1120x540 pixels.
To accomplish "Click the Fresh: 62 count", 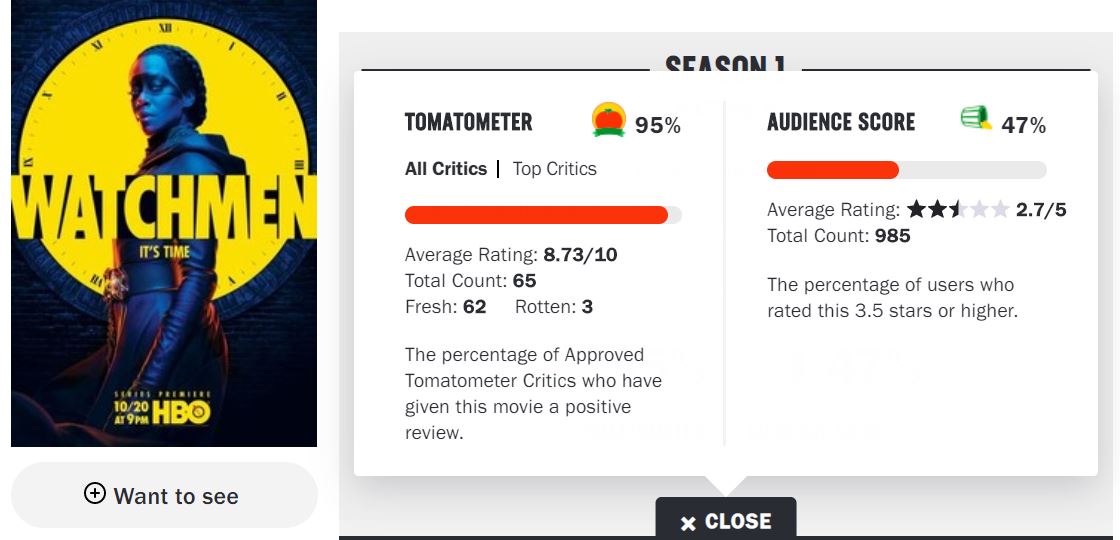I will pos(445,307).
